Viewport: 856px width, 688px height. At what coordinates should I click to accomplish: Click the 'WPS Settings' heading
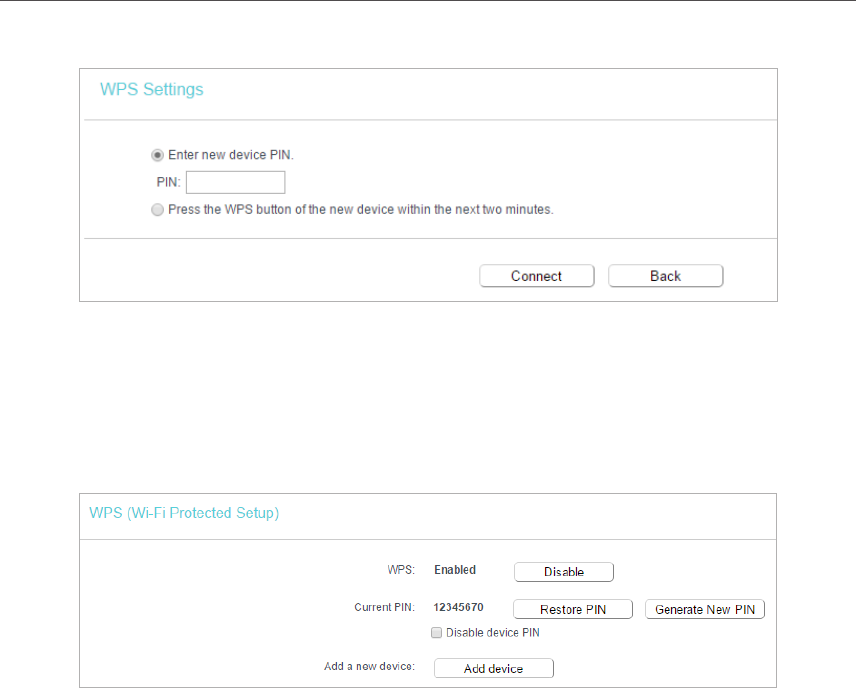tap(152, 90)
